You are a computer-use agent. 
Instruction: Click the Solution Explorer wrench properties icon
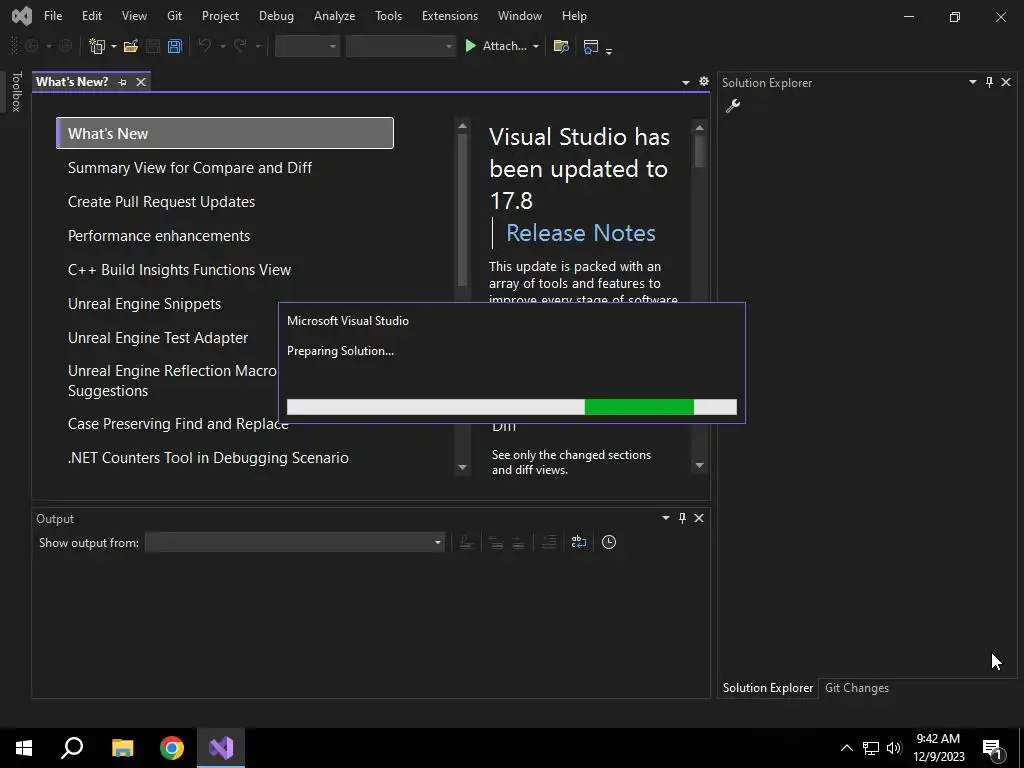coord(733,106)
